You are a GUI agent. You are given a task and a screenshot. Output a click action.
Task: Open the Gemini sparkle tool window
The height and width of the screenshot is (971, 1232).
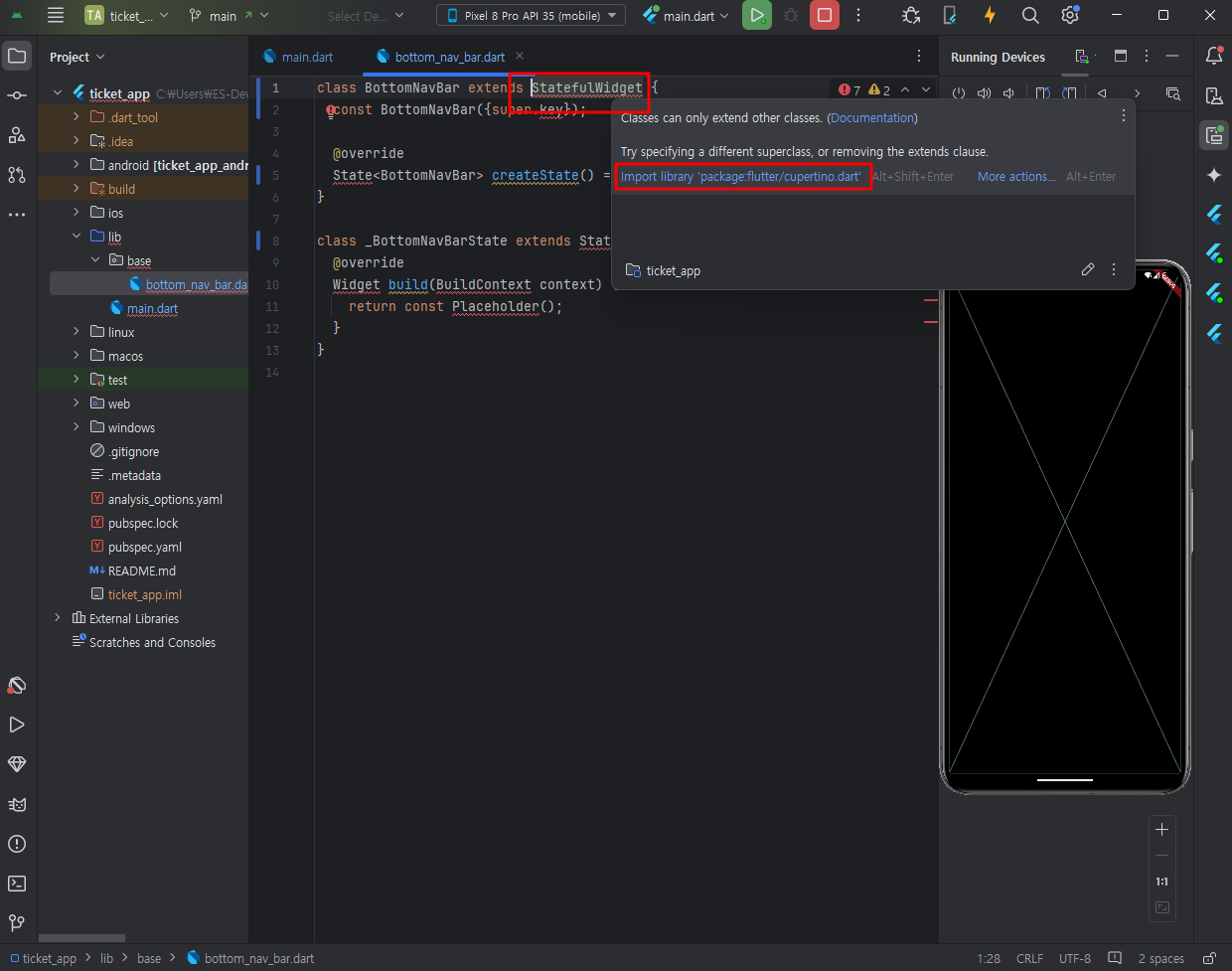[x=1214, y=175]
